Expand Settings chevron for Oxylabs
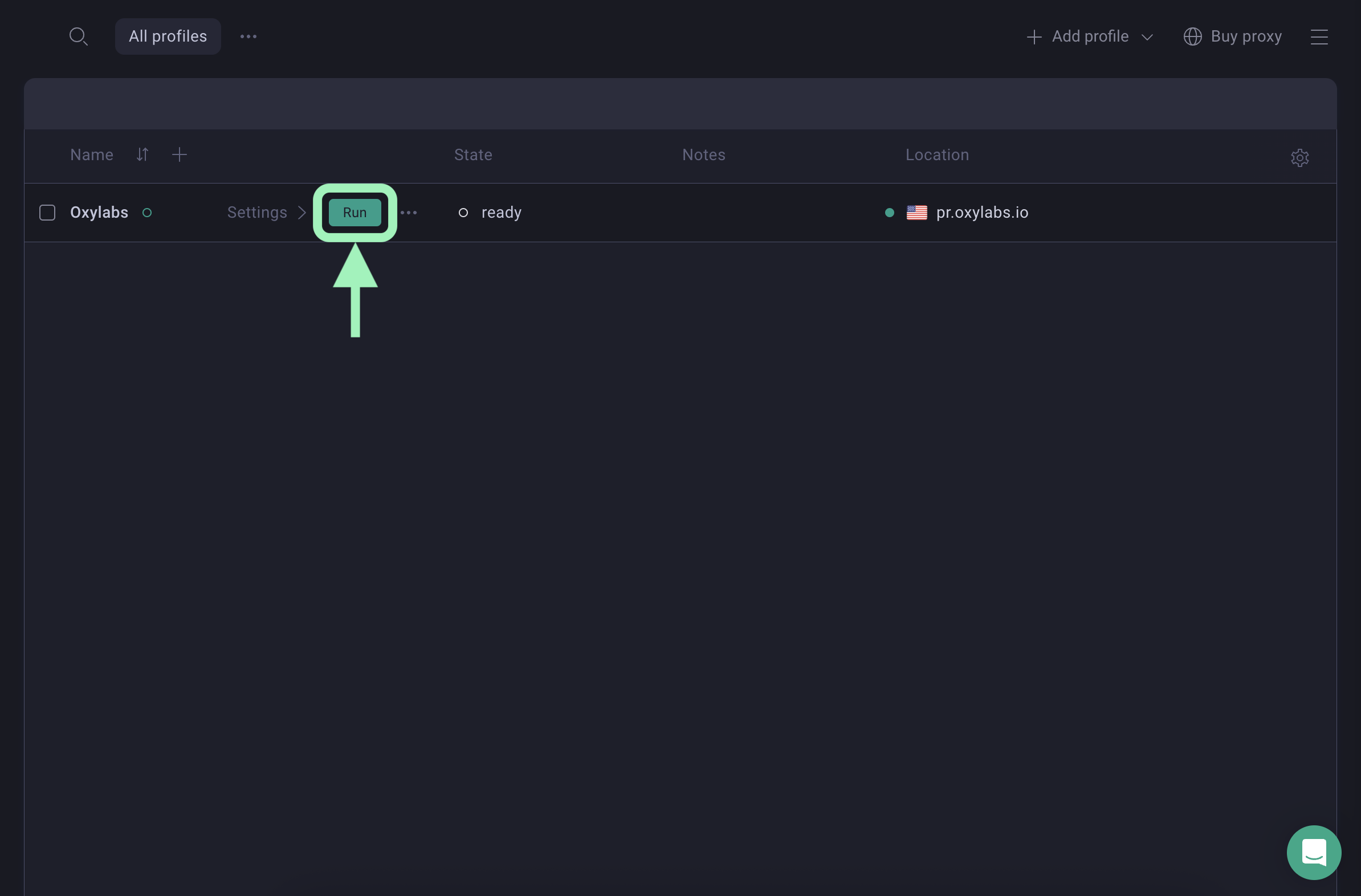1361x896 pixels. 302,213
